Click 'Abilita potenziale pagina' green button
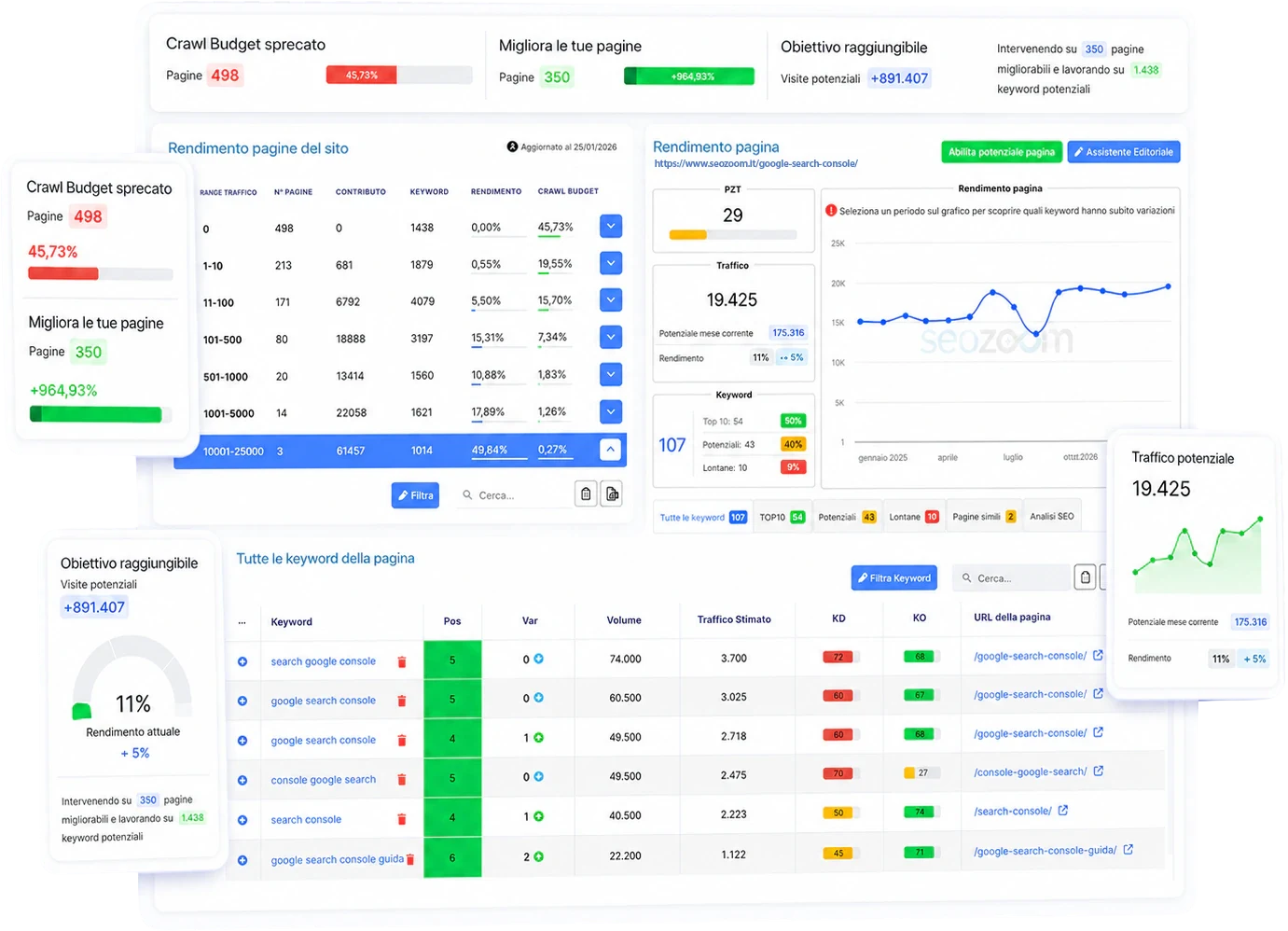The width and height of the screenshot is (1288, 931). 1002,152
